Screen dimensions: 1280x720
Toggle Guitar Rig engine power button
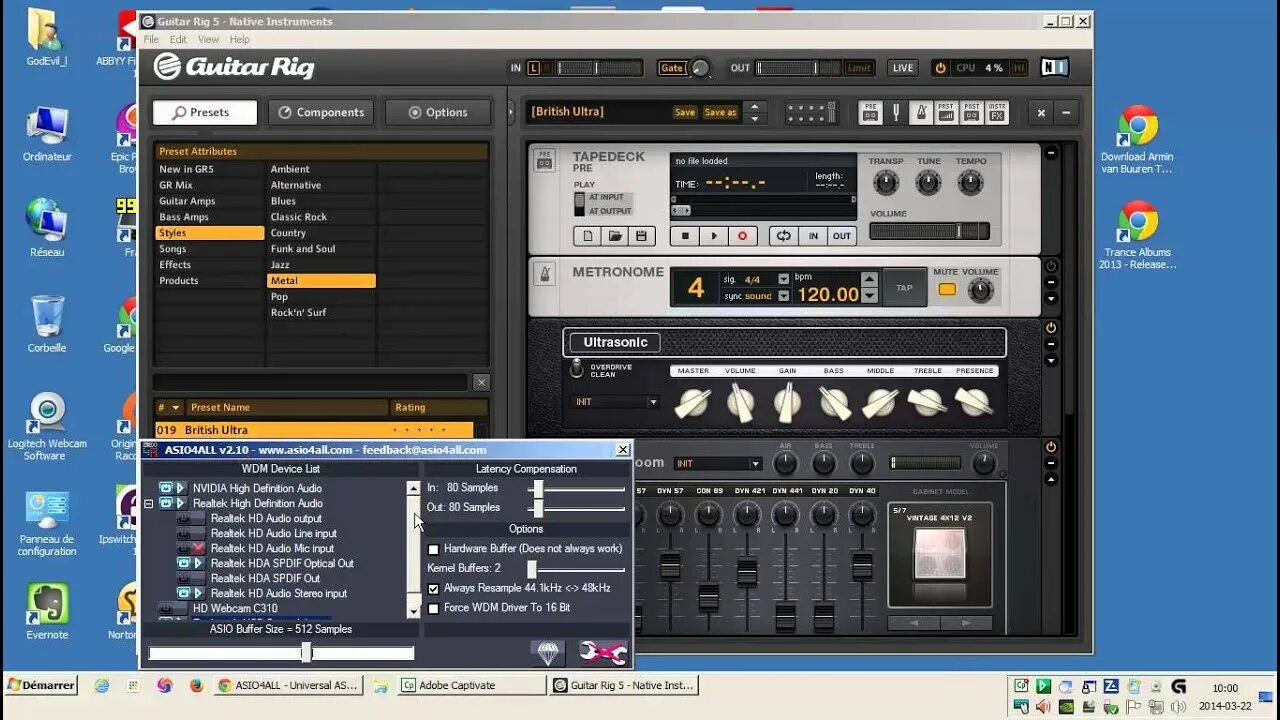[940, 68]
